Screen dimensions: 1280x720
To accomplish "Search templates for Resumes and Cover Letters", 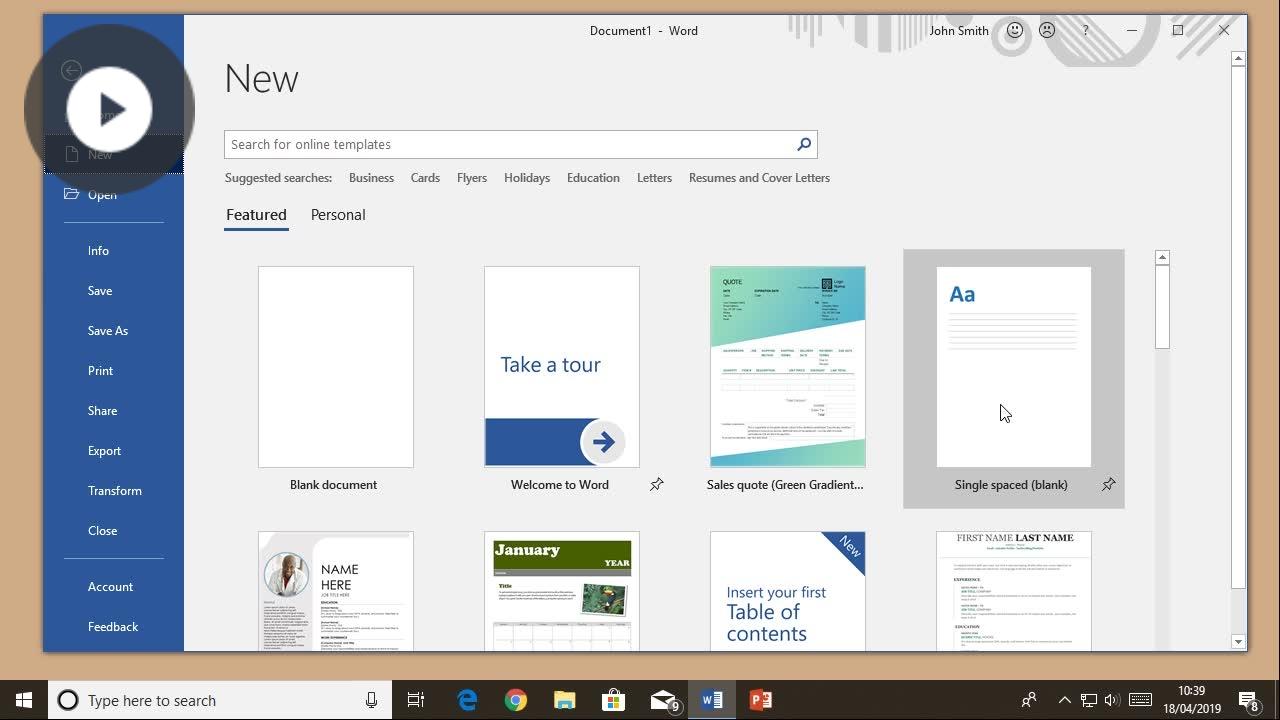I will [x=759, y=177].
